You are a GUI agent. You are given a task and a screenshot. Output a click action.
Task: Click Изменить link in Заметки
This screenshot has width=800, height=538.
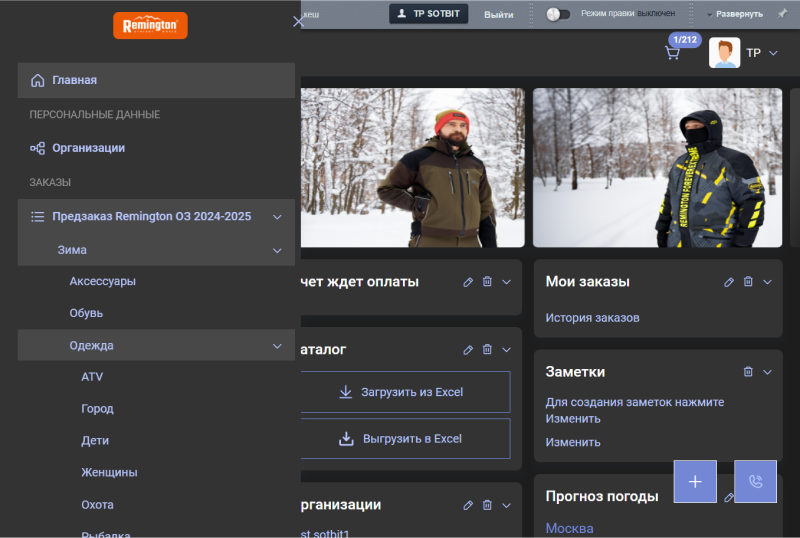[573, 442]
